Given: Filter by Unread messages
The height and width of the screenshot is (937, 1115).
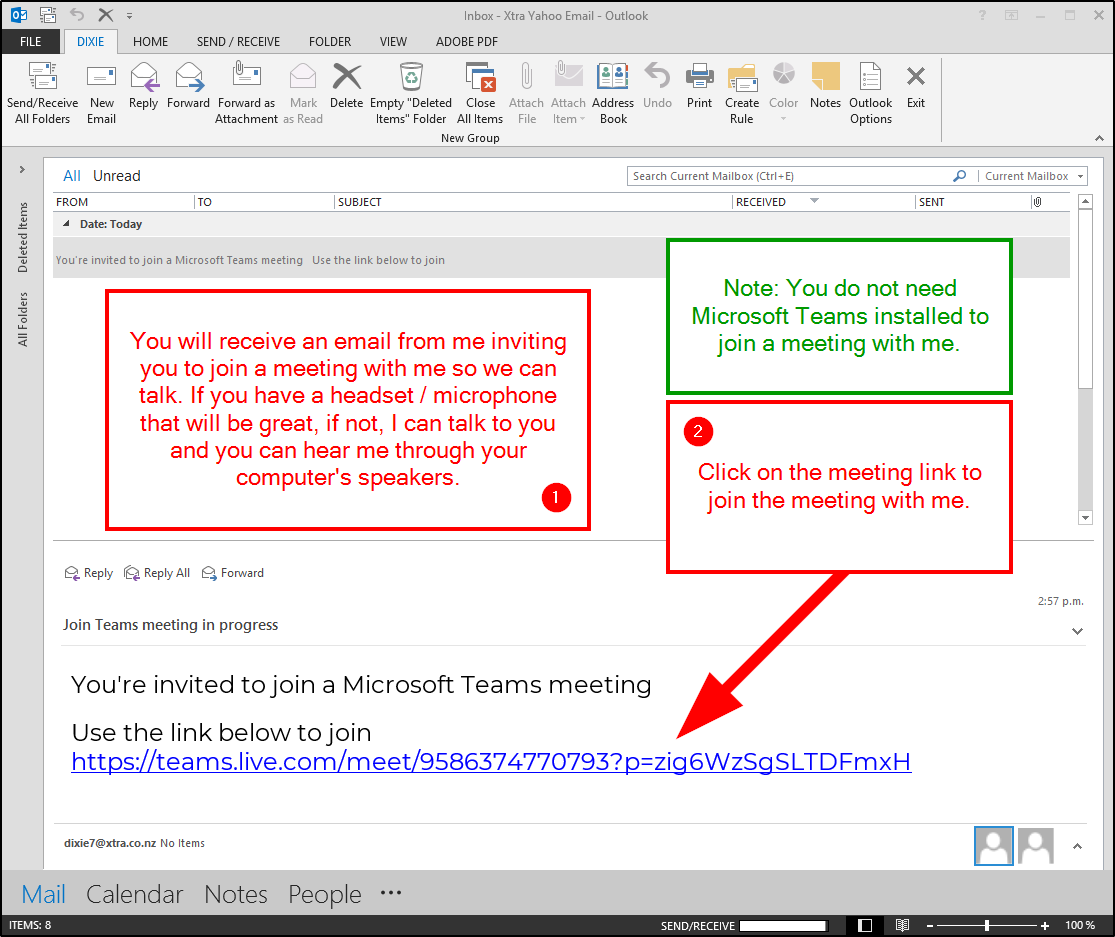Looking at the screenshot, I should tap(117, 176).
